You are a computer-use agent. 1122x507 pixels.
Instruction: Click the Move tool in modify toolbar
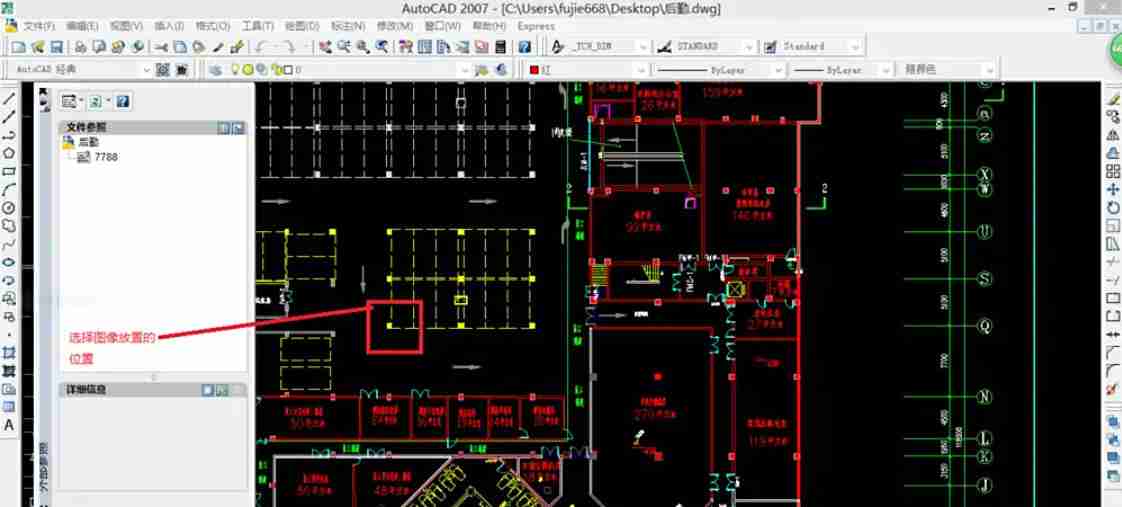tap(1113, 189)
